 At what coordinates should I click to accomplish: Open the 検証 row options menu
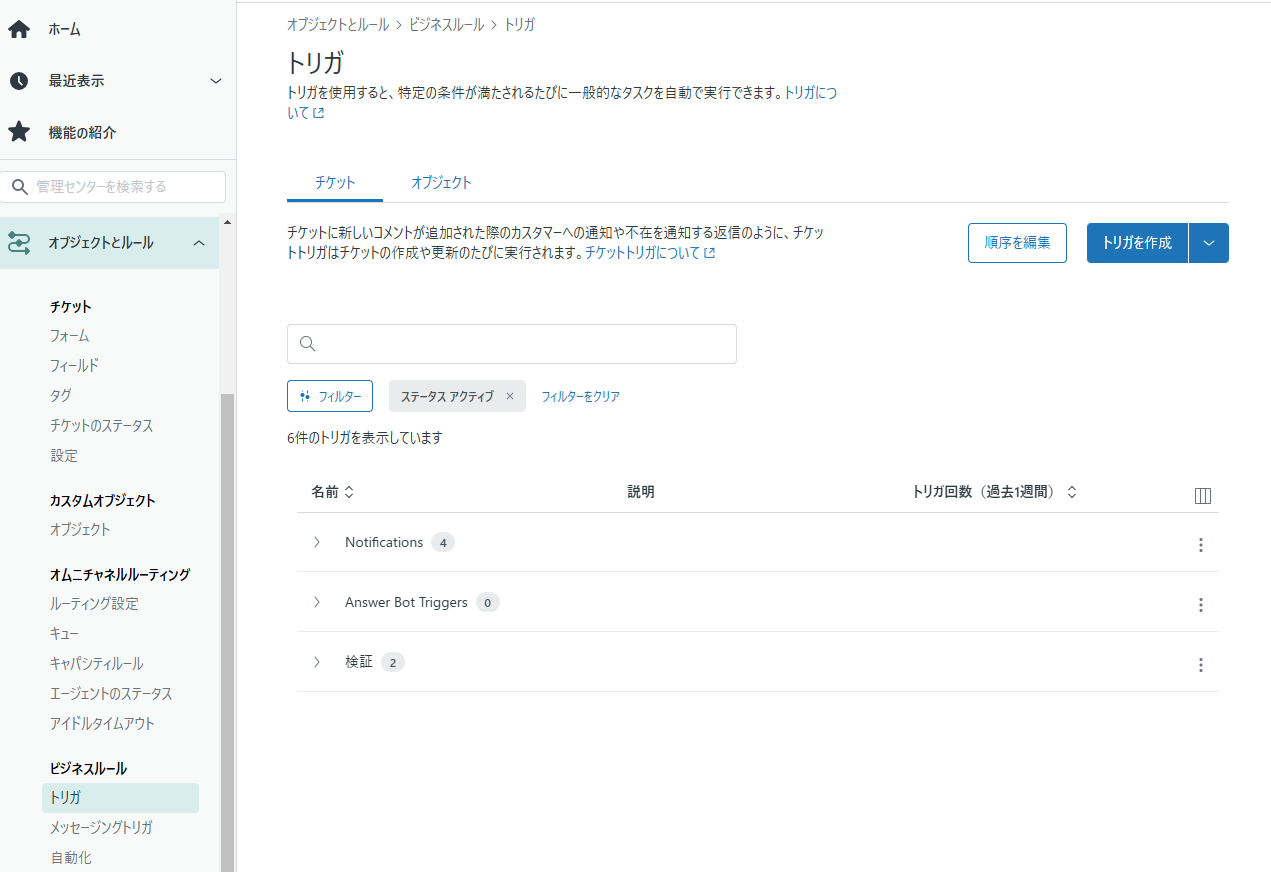pos(1201,665)
